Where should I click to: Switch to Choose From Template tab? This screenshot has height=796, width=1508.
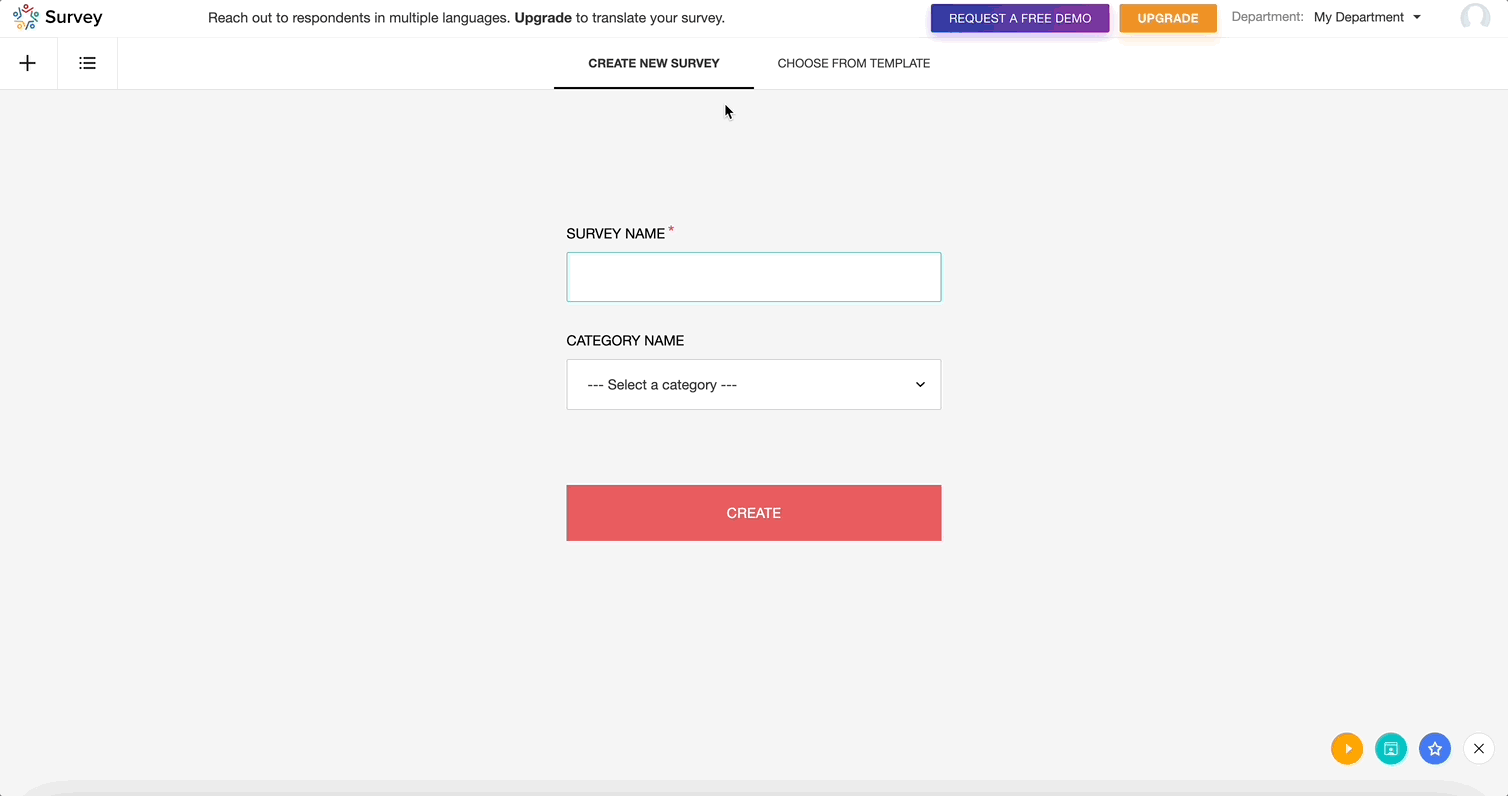[854, 63]
